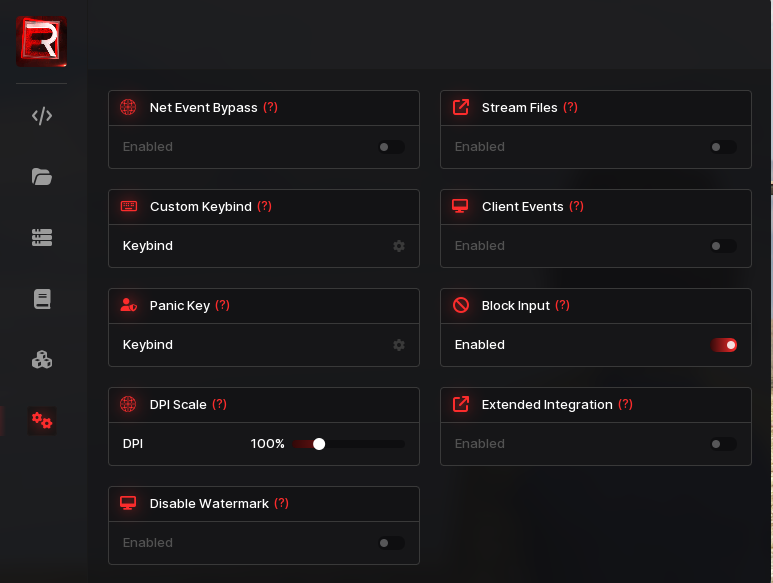Open the folder icon in the sidebar
This screenshot has height=583, width=773.
click(42, 177)
